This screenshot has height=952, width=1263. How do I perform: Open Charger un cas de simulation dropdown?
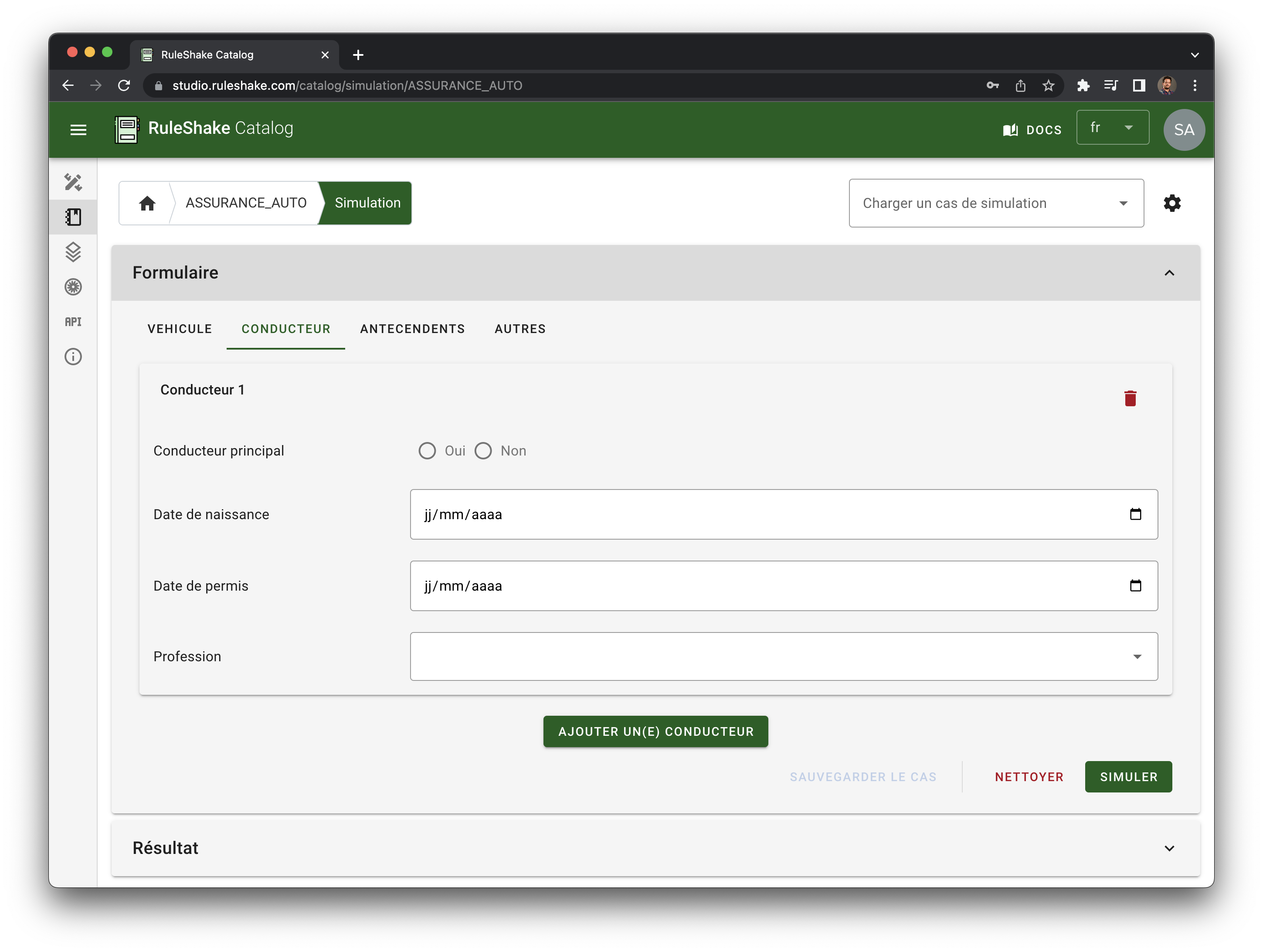click(x=996, y=203)
